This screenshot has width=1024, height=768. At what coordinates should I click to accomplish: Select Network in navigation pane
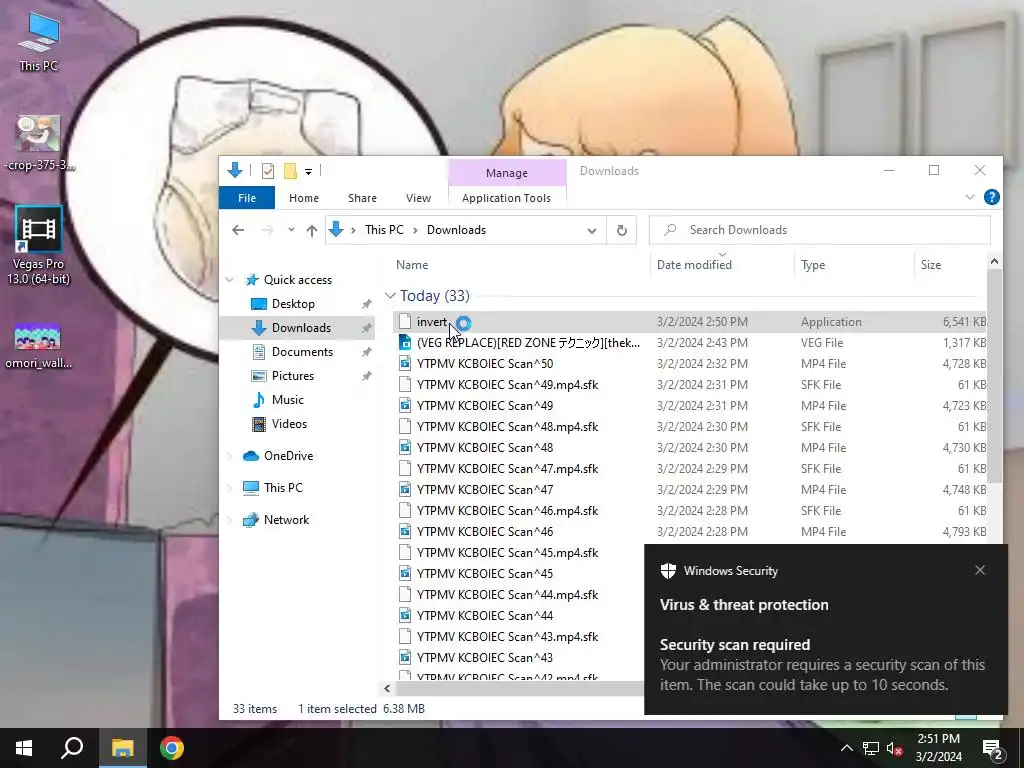286,520
